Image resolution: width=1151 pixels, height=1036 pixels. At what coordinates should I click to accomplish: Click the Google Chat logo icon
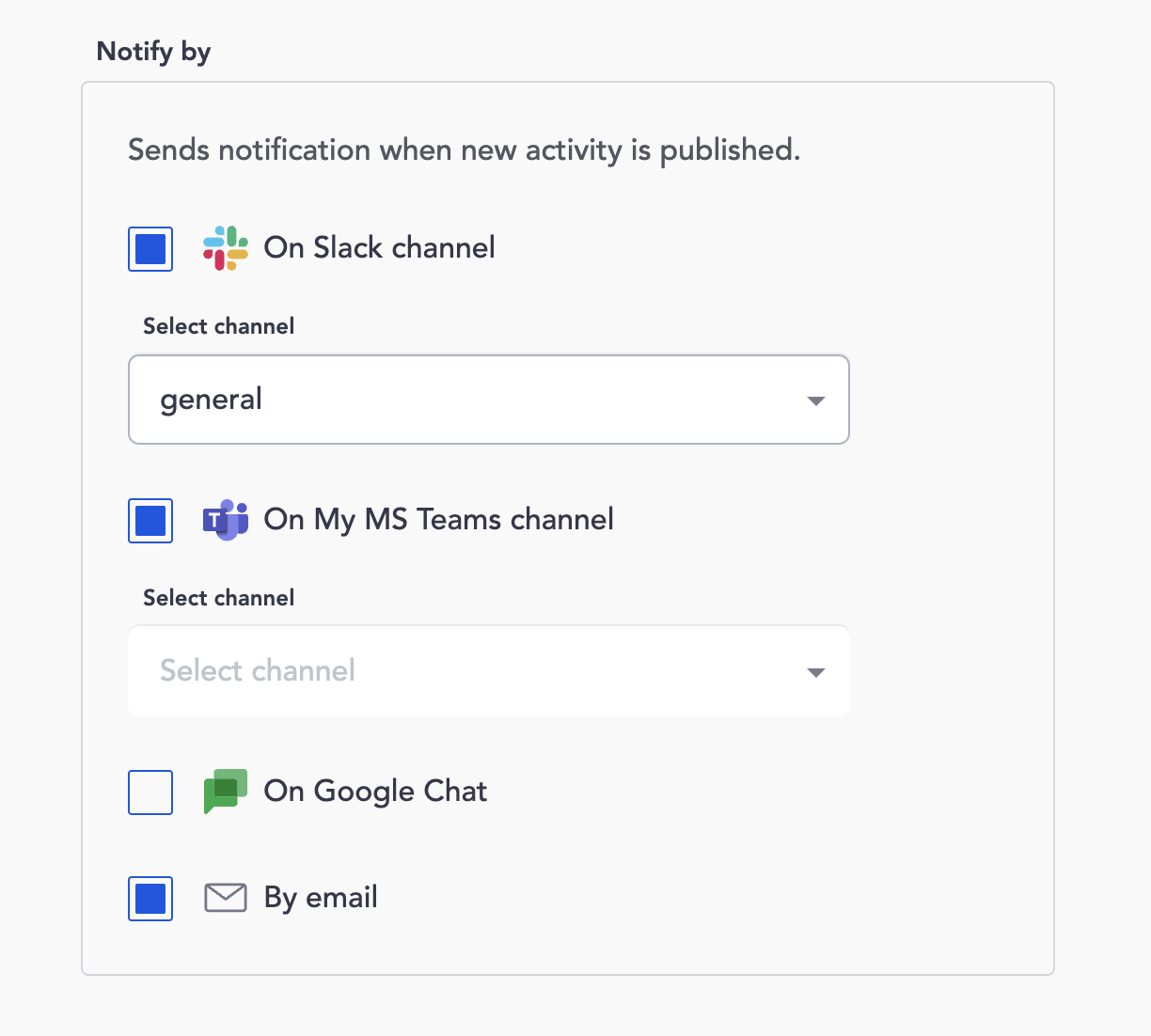[x=226, y=792]
